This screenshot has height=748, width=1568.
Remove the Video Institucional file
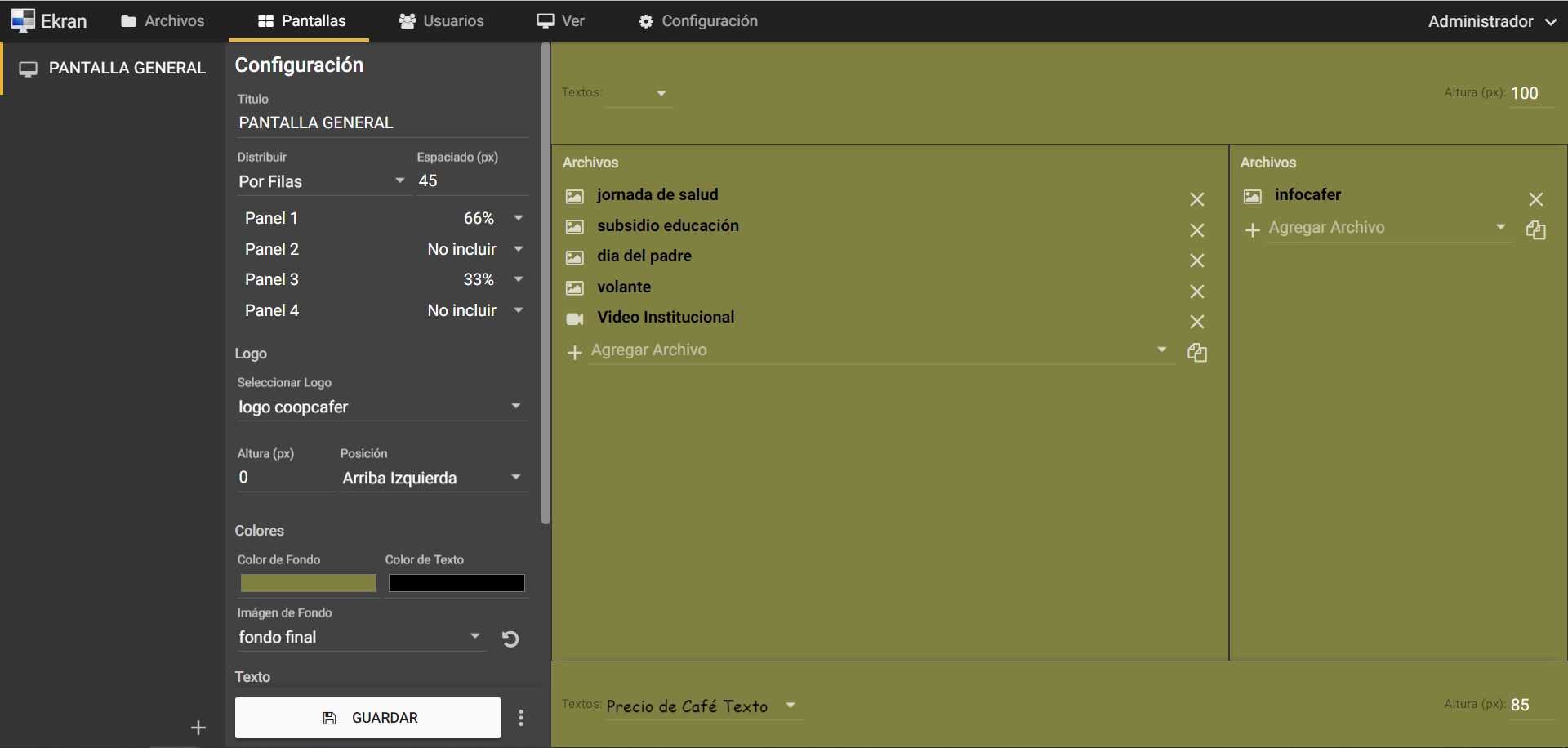1196,322
